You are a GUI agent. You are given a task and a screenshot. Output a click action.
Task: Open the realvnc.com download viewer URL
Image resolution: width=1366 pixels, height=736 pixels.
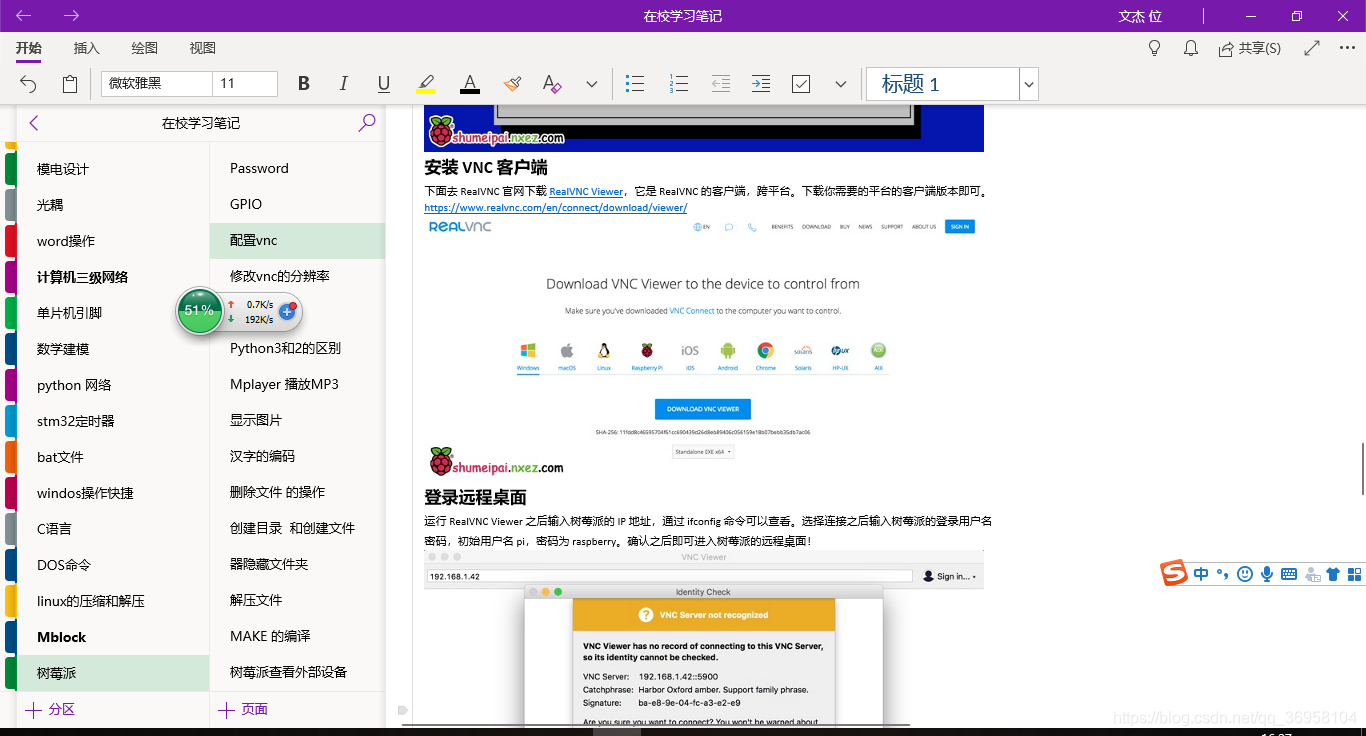[x=555, y=208]
